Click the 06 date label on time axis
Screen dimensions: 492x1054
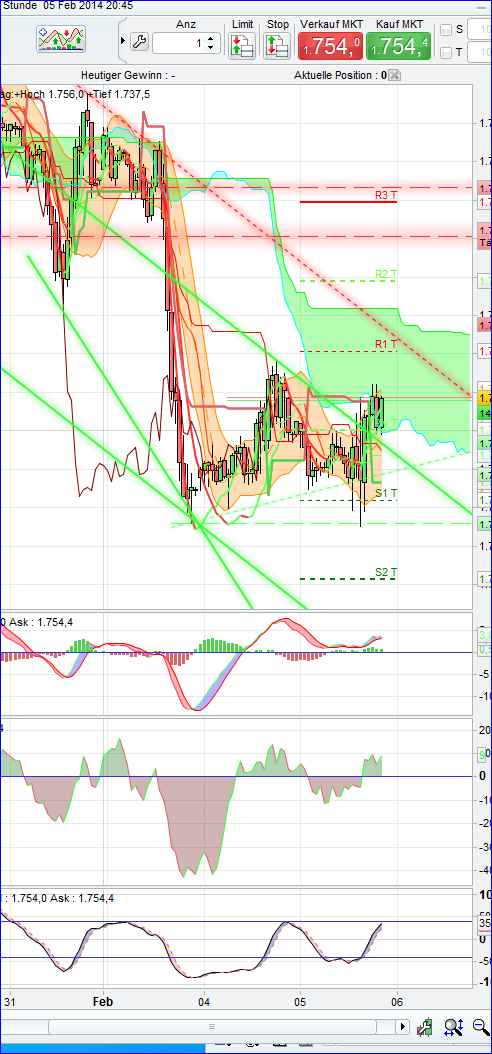[397, 1001]
